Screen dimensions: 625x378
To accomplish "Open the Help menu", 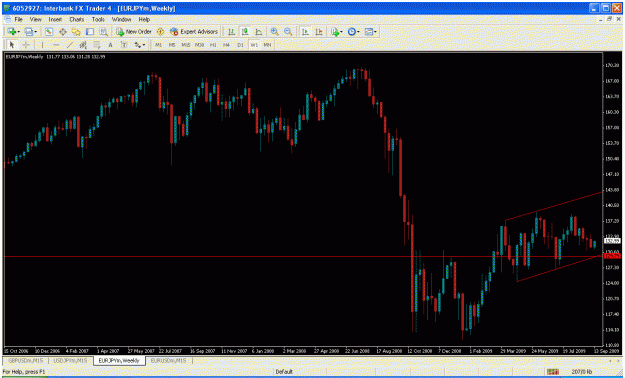I will [x=144, y=19].
